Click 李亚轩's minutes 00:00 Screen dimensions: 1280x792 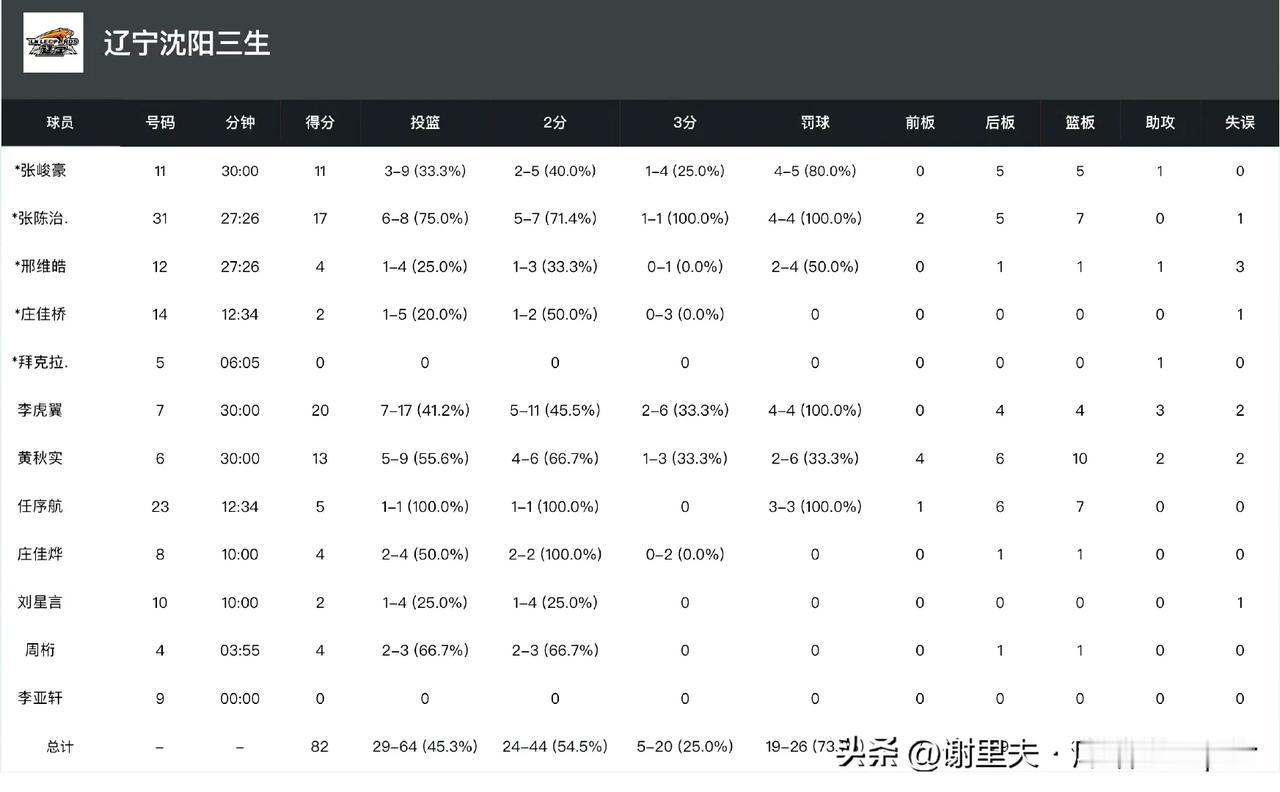tap(240, 698)
